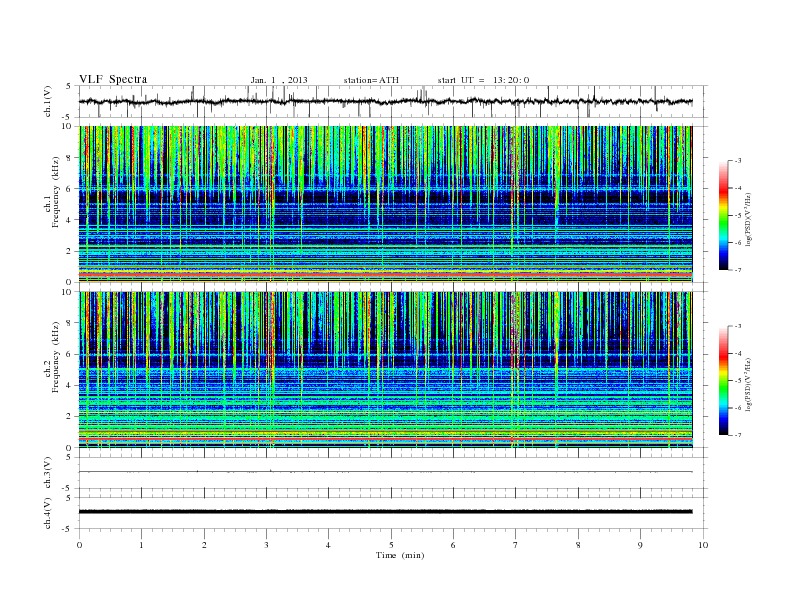
Task: Click the time axis tick label "10"
Action: point(703,545)
